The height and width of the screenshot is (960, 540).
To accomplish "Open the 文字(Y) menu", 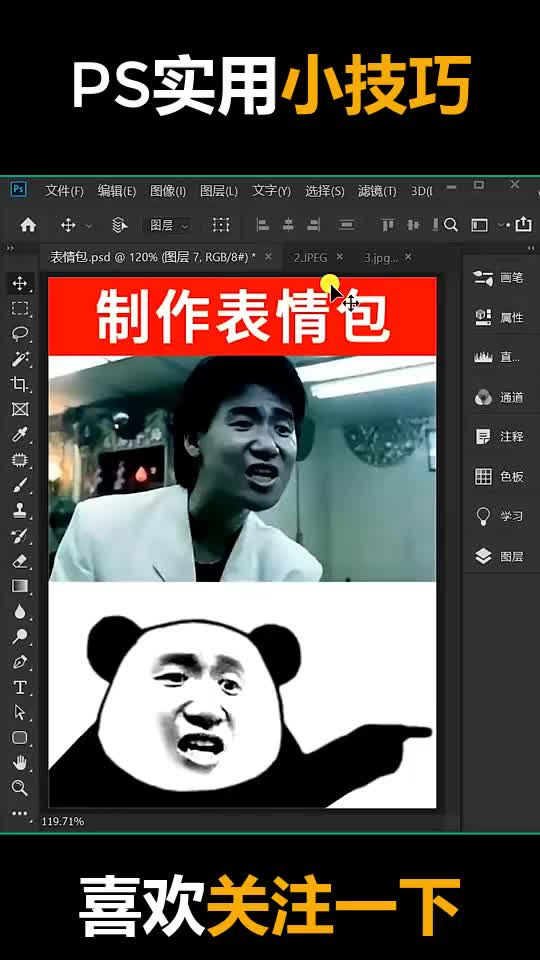I will pyautogui.click(x=271, y=191).
